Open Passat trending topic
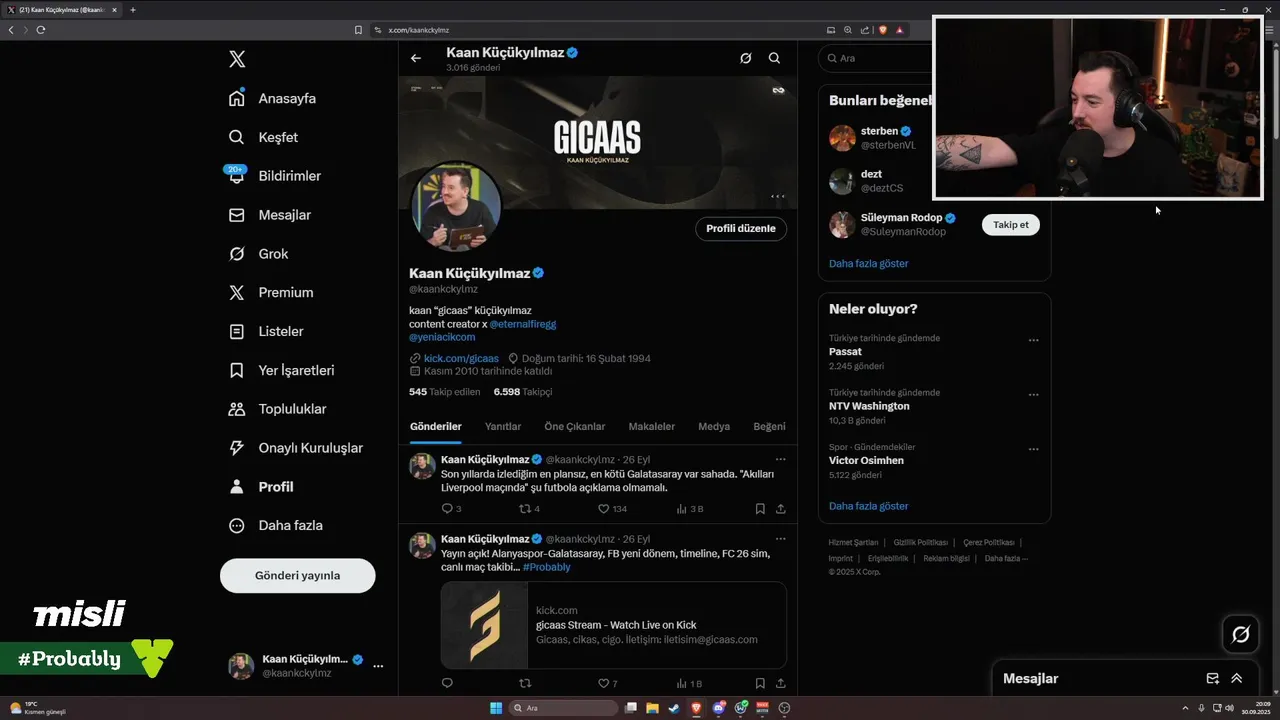1280x720 pixels. tap(845, 352)
